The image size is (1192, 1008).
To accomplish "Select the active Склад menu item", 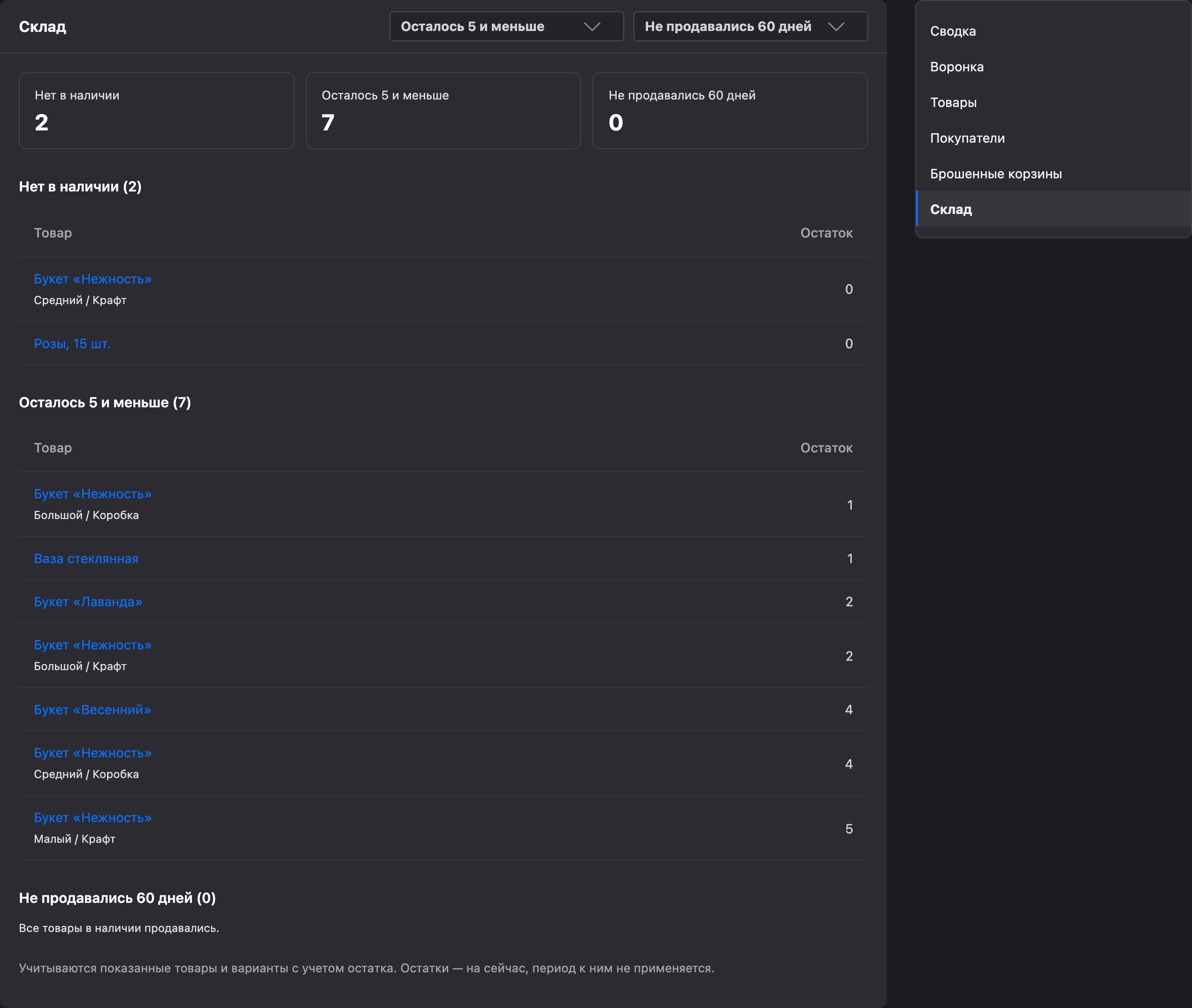I will [x=1053, y=209].
